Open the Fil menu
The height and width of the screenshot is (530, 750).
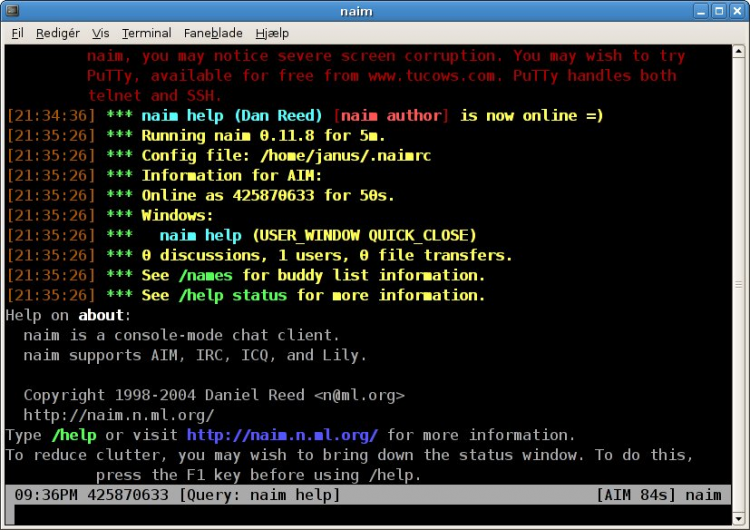tap(17, 33)
